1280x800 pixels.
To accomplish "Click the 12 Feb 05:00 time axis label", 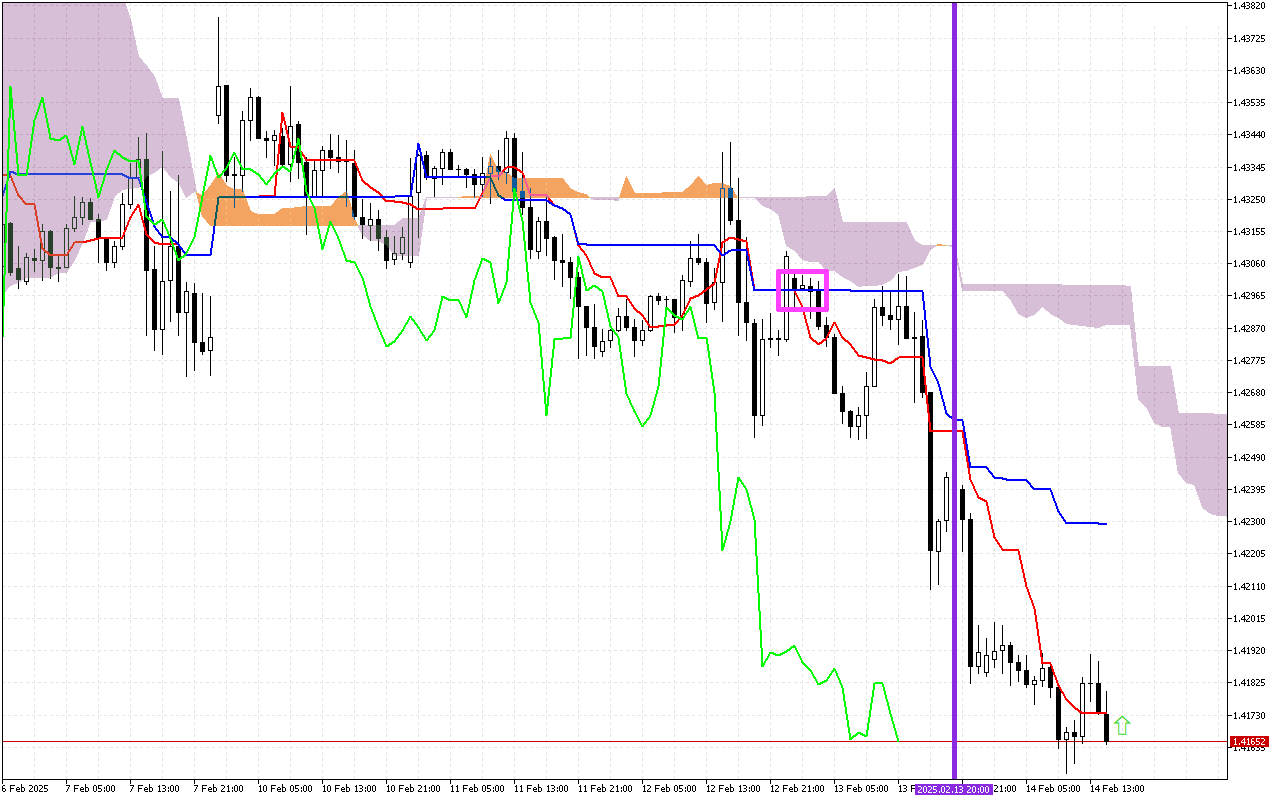I will (x=668, y=788).
